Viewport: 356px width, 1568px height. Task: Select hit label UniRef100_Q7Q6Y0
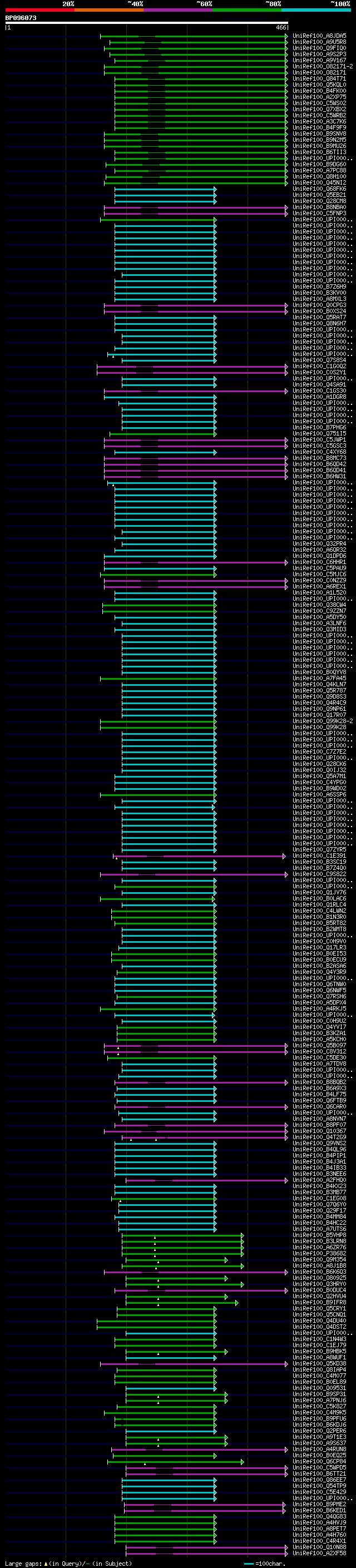319,1205
